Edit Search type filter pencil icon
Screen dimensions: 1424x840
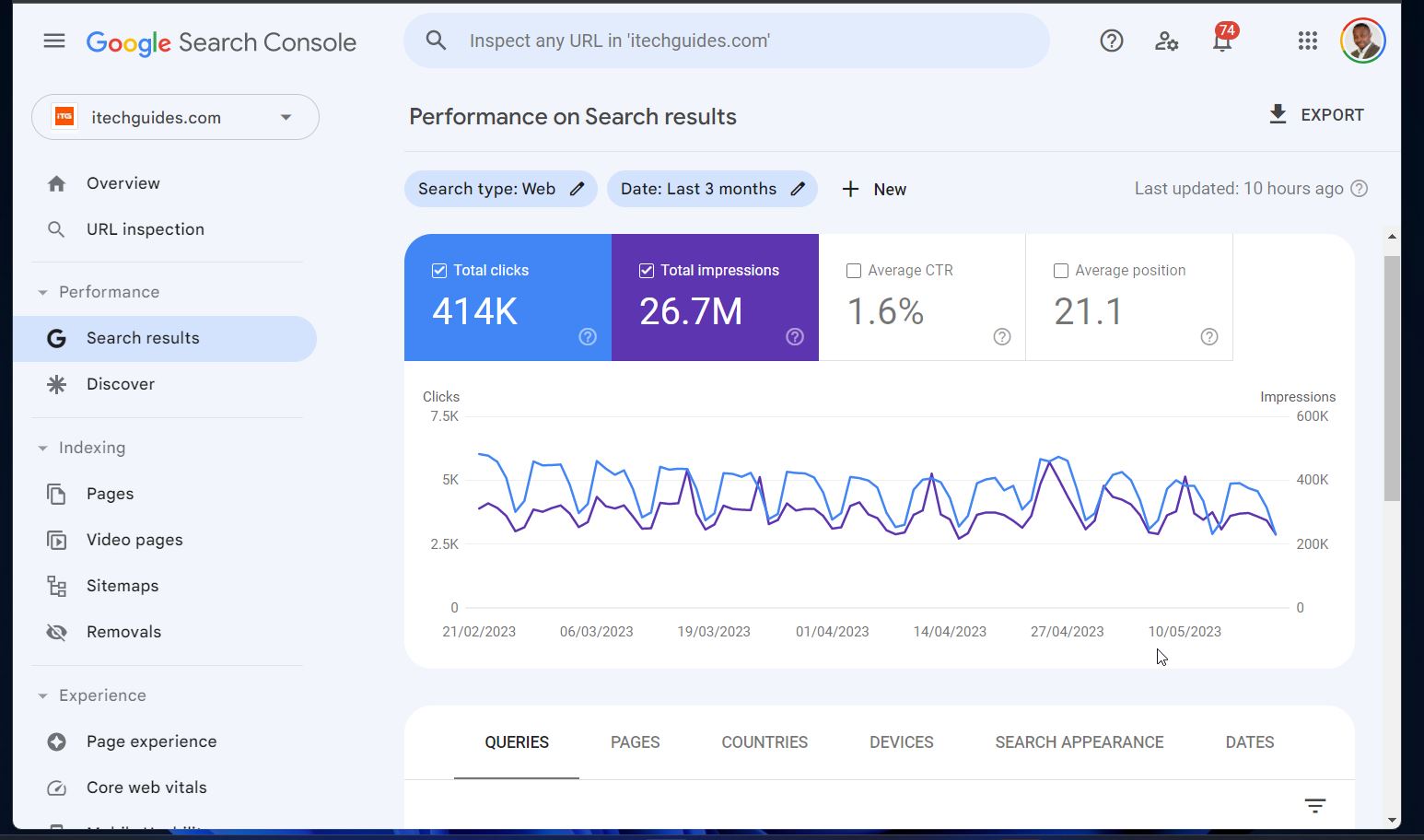coord(578,189)
